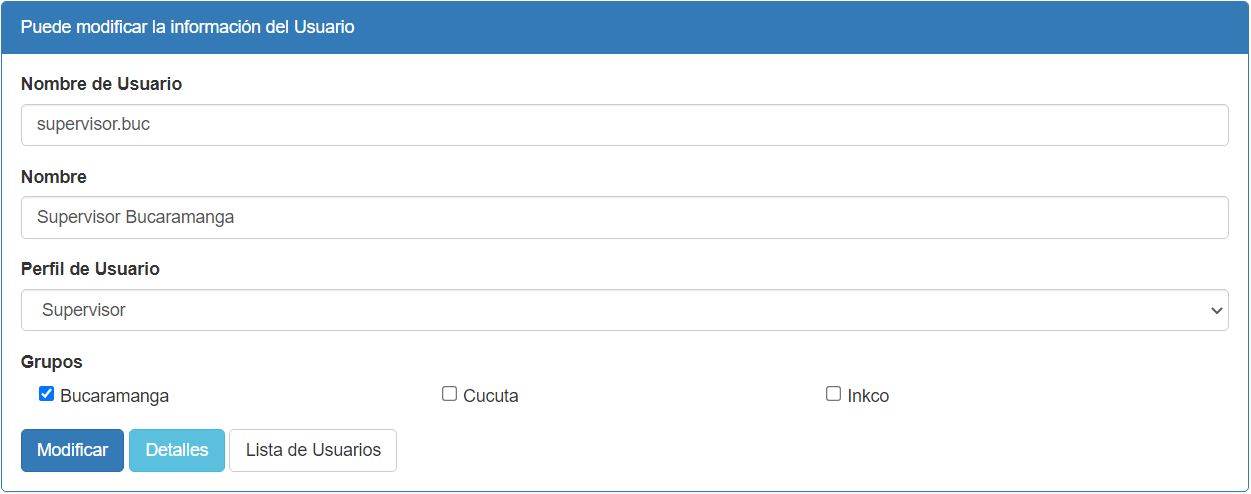Click the Bucaramanga checkbox label text
The width and height of the screenshot is (1251, 494).
114,396
